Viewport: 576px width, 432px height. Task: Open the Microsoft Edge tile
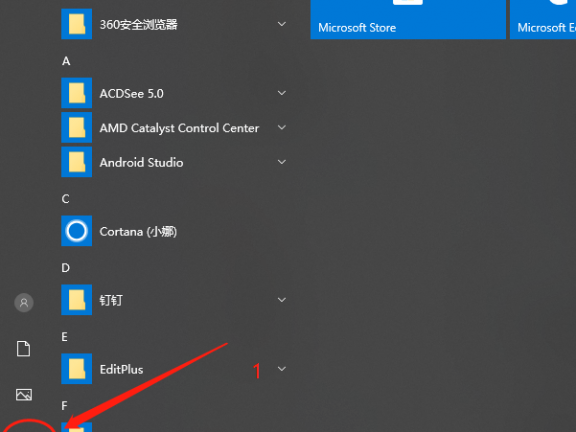click(x=543, y=19)
